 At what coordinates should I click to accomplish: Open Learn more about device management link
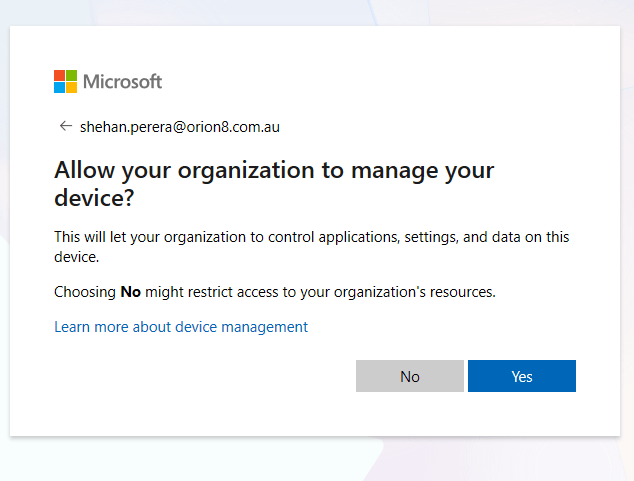[181, 327]
